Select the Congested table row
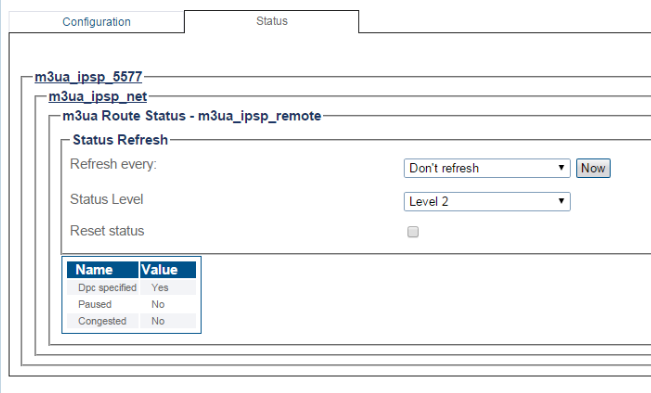 pyautogui.click(x=131, y=321)
